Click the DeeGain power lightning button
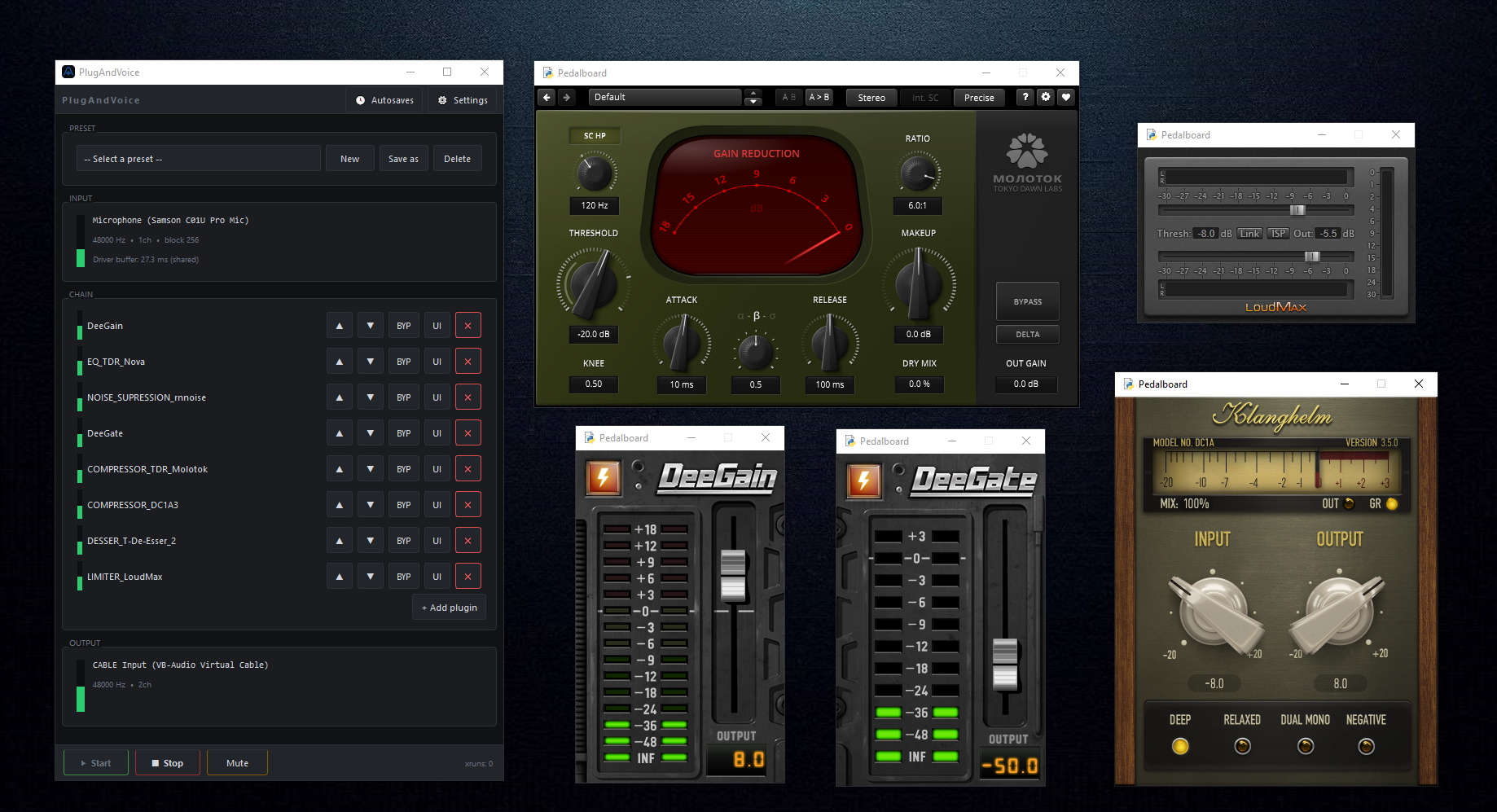 (x=604, y=478)
